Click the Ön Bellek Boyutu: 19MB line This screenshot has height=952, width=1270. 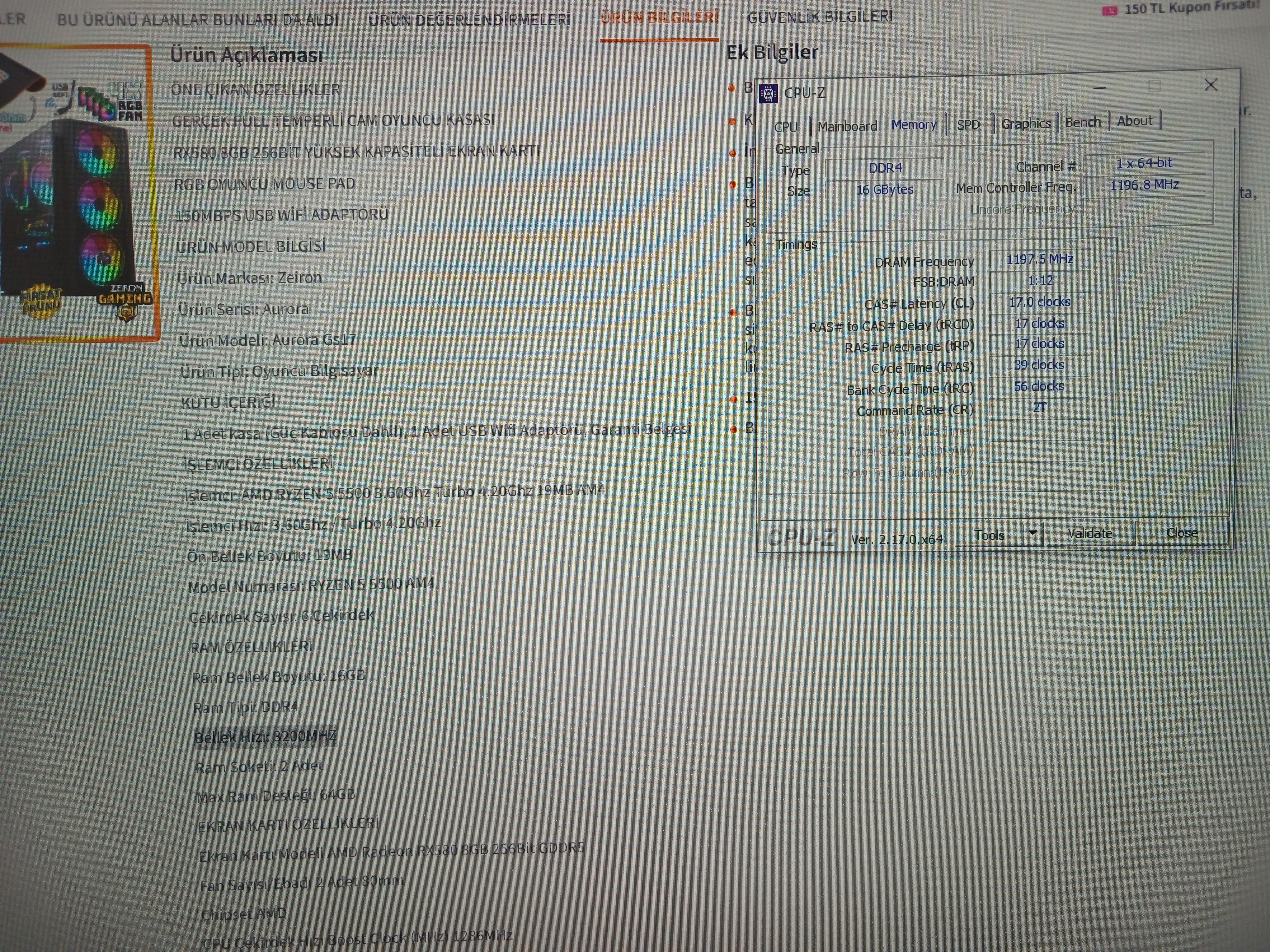click(270, 555)
